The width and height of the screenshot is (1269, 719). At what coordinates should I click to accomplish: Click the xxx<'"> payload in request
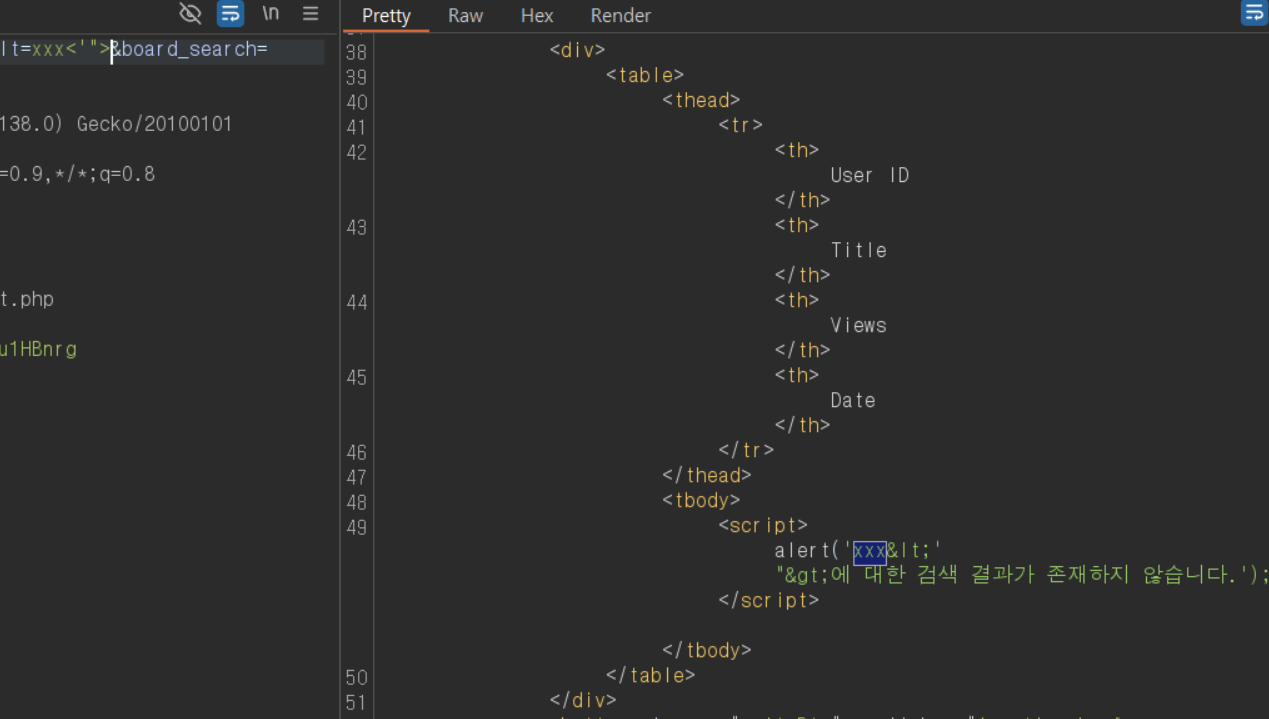coord(71,50)
